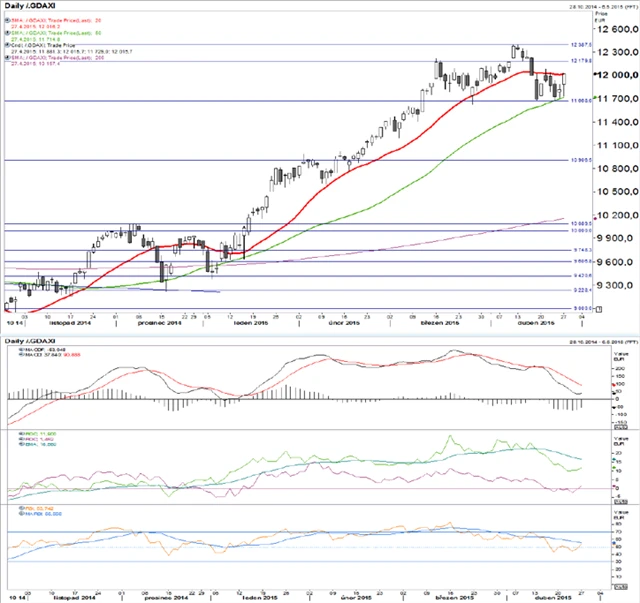Click green SMA 60 legend label

click(56, 33)
